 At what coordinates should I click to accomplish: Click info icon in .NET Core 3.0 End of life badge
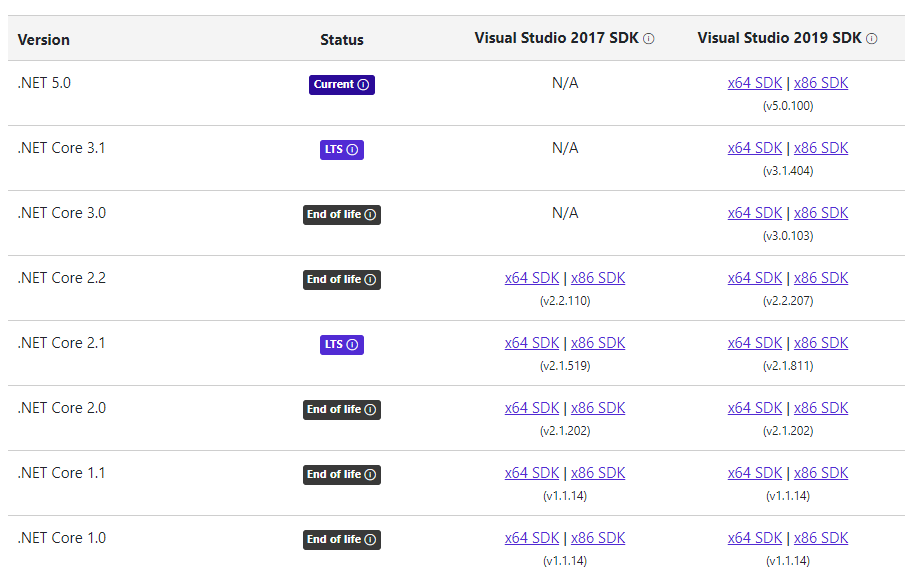coord(370,215)
